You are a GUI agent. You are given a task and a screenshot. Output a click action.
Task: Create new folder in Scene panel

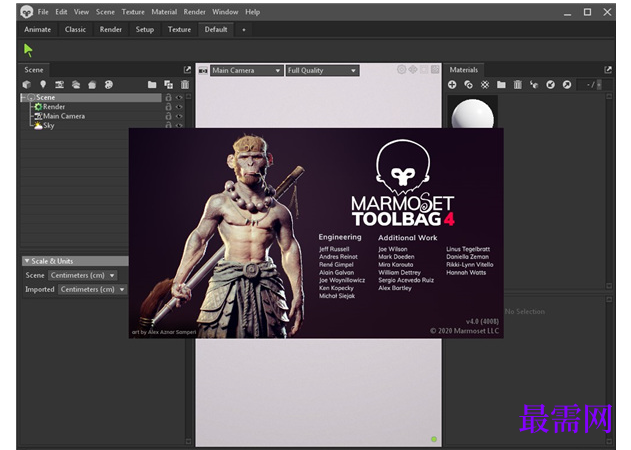152,85
